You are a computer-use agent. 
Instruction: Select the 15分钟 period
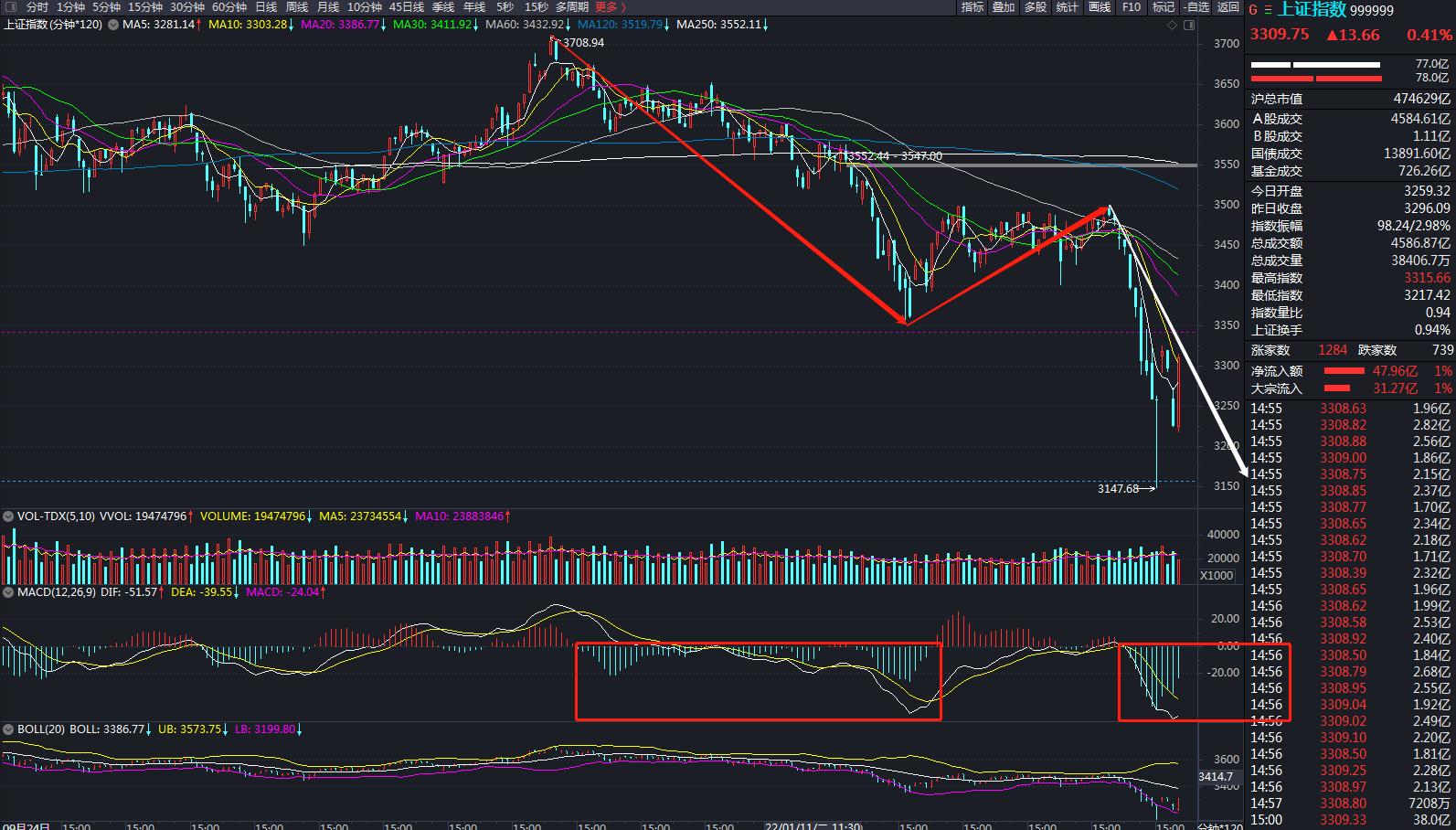pyautogui.click(x=144, y=7)
